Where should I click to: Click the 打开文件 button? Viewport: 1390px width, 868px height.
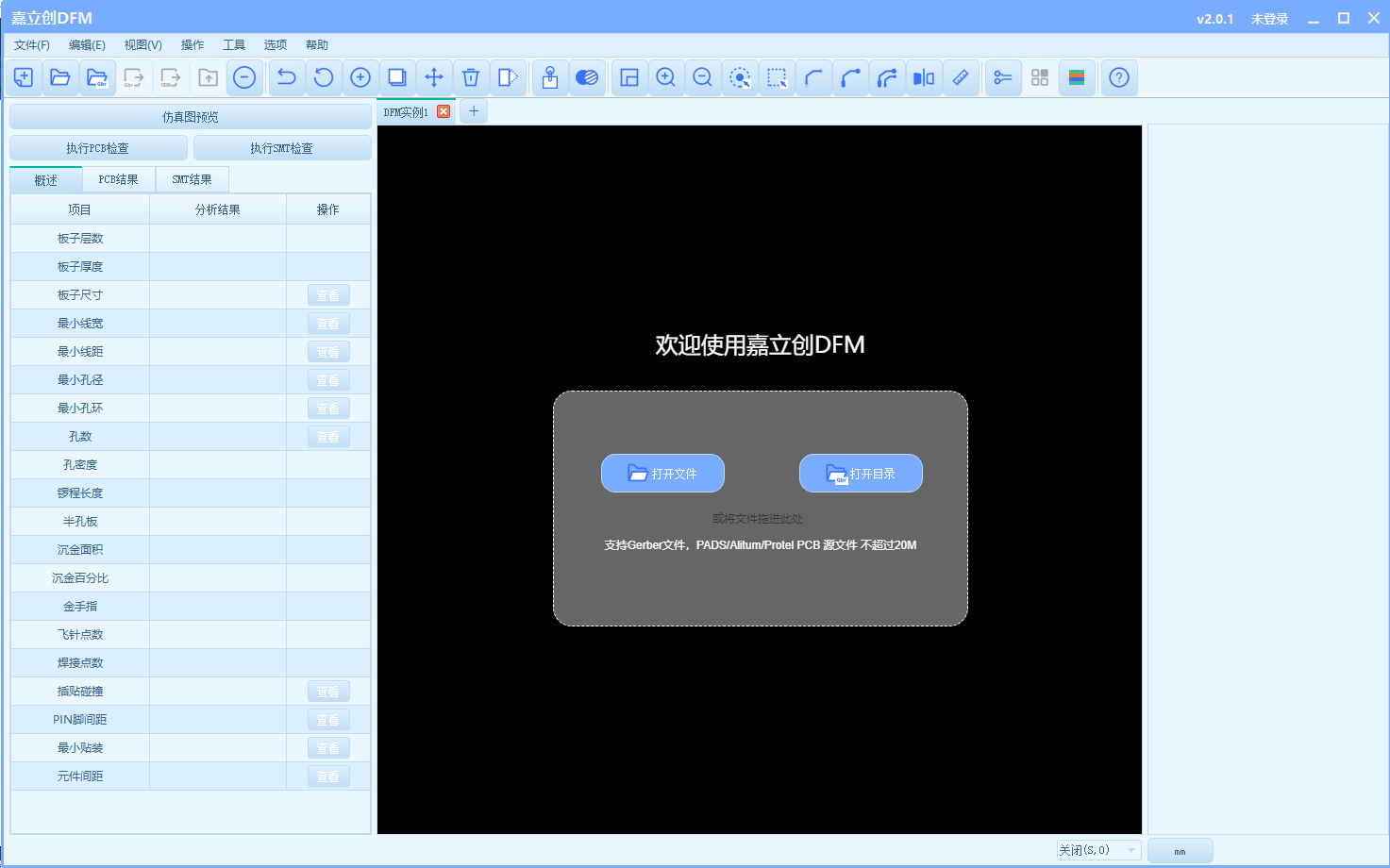tap(662, 474)
